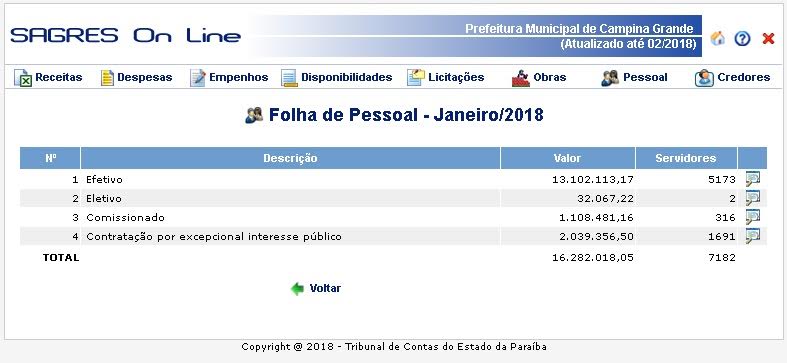Open details icon for Efetivo row
Viewport: 787px width, 363px height.
pyautogui.click(x=752, y=179)
